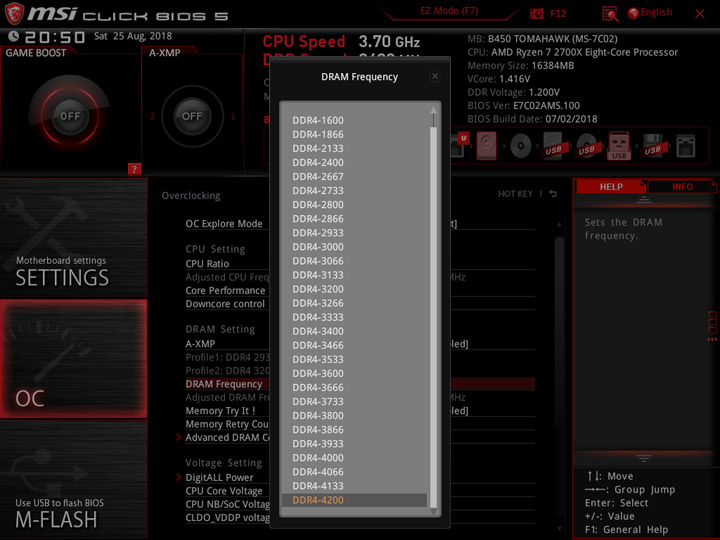Switch to EZ Mode (F7)

click(449, 11)
